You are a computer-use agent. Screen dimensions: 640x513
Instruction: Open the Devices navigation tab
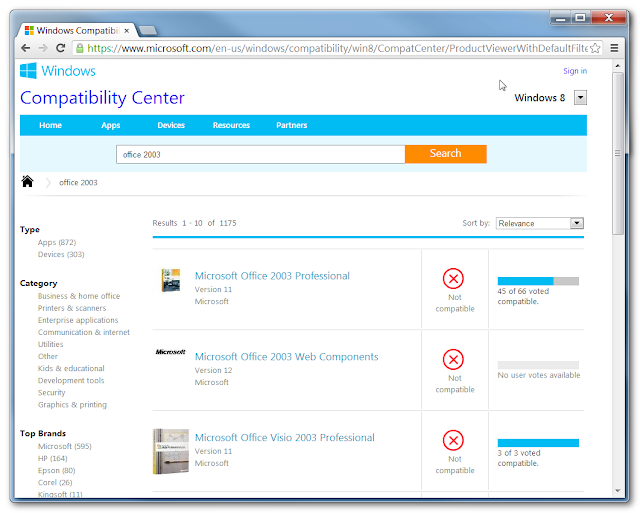(x=171, y=125)
